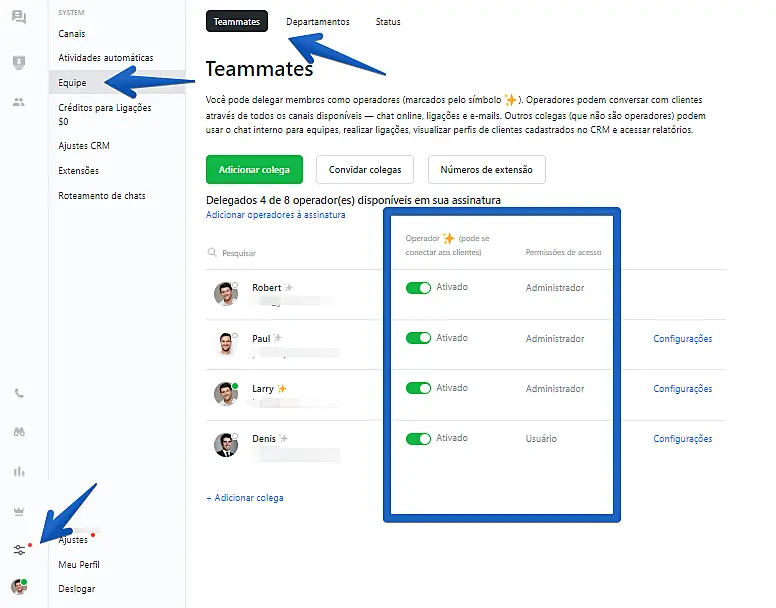The image size is (776, 608).
Task: Open the phone calls icon
Action: pos(19,393)
